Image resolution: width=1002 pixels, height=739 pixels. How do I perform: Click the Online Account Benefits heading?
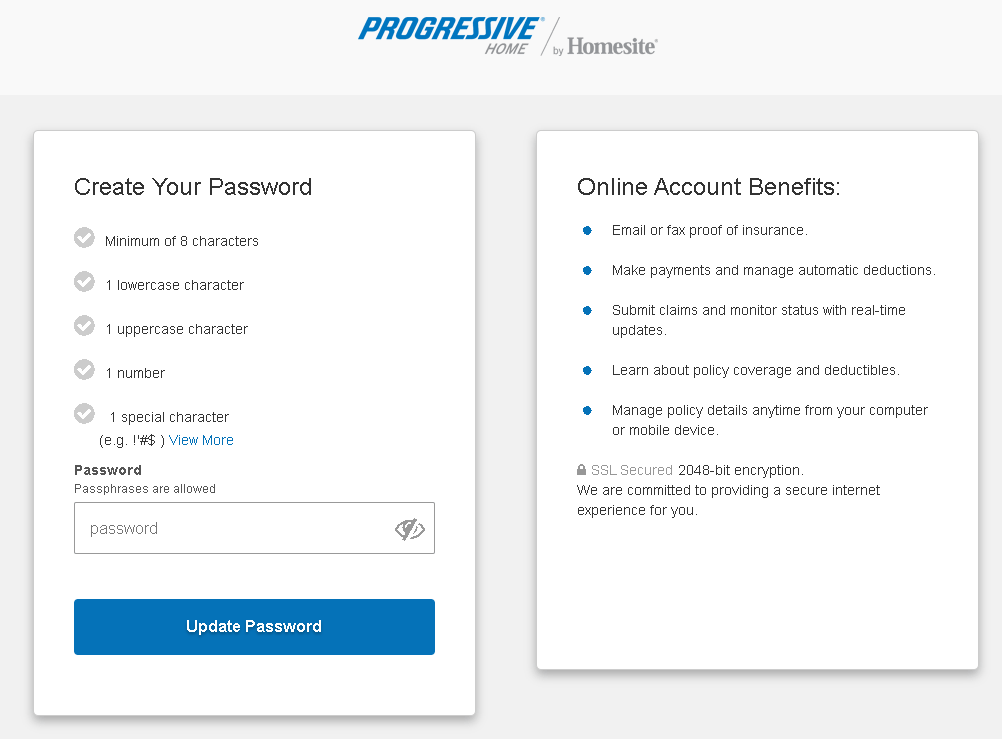click(x=709, y=187)
